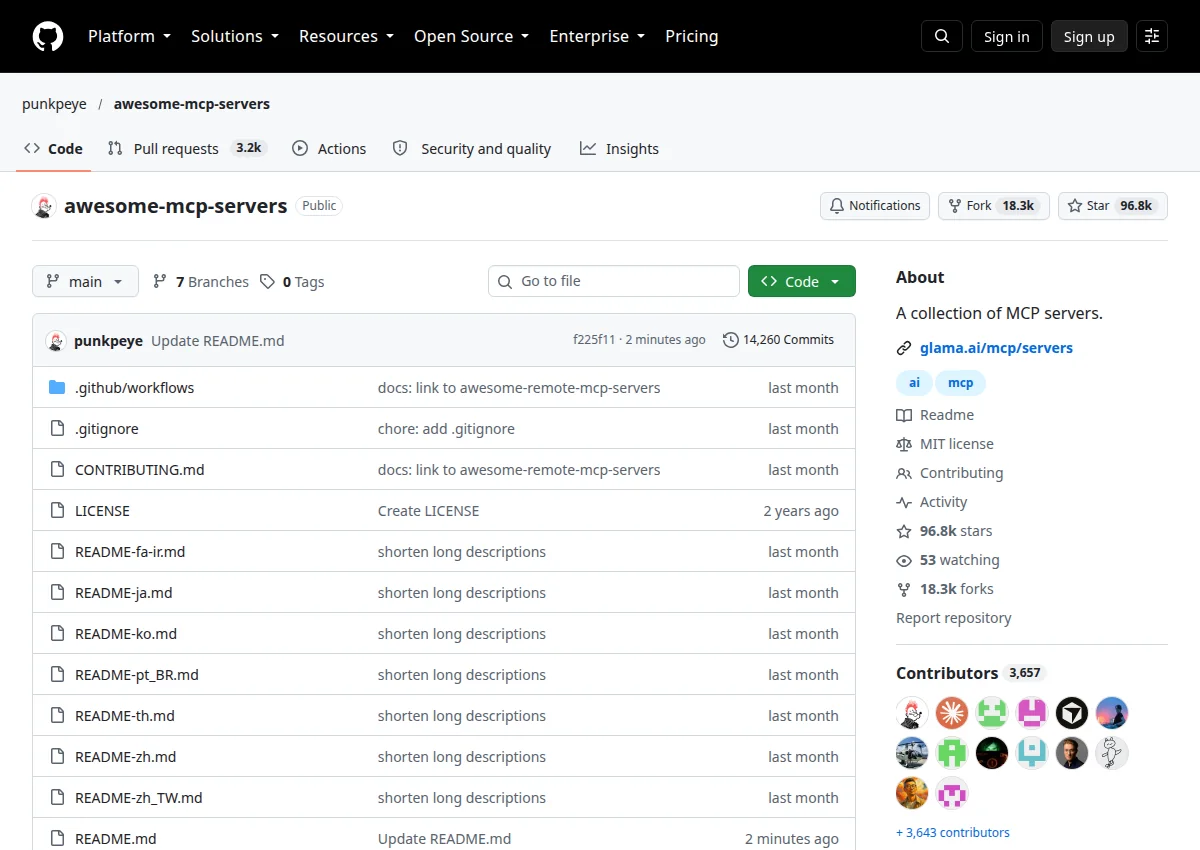Viewport: 1200px width, 850px height.
Task: Expand the Resources menu
Action: pyautogui.click(x=346, y=36)
